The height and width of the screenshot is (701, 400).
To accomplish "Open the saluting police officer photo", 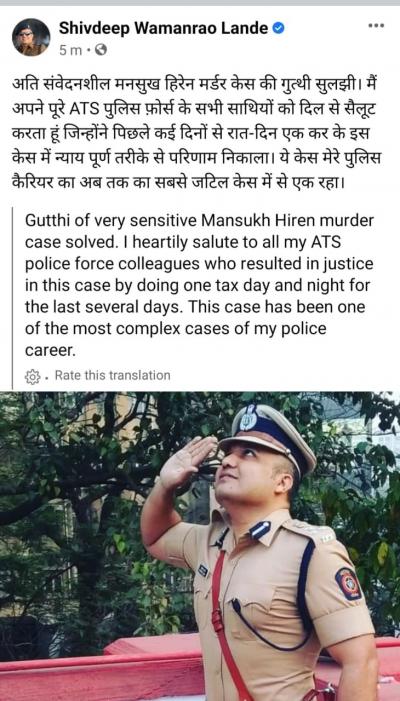I will [200, 546].
